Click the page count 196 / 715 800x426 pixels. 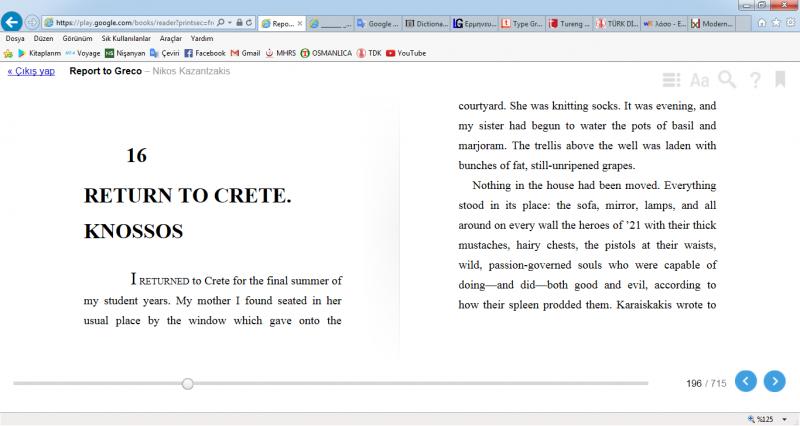[x=706, y=383]
